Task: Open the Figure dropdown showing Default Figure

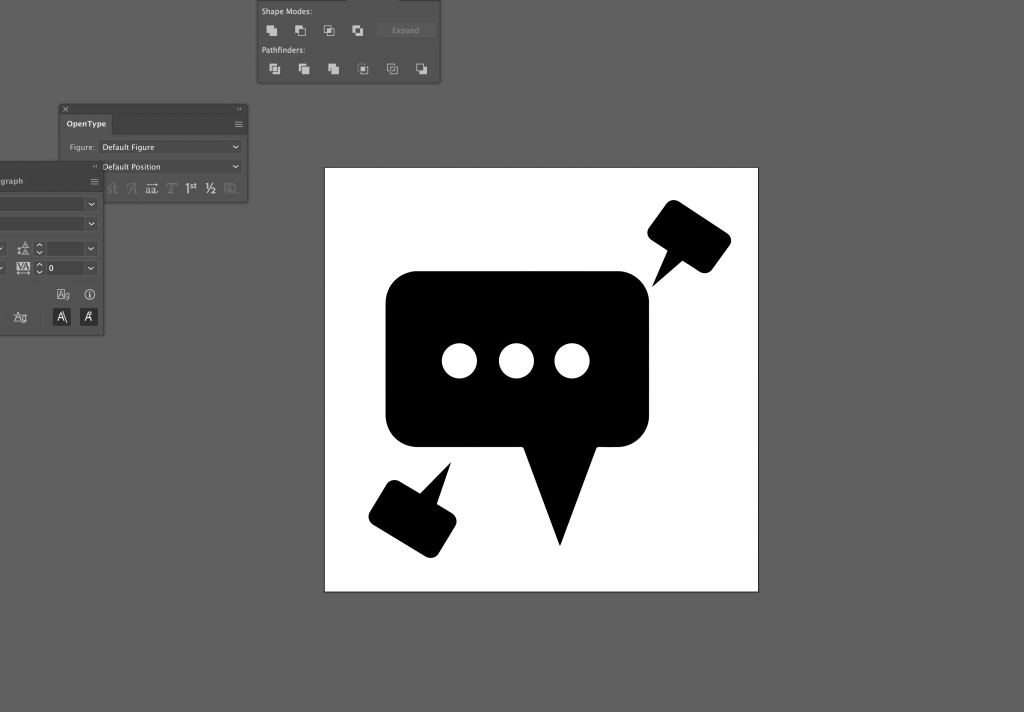Action: [x=170, y=147]
